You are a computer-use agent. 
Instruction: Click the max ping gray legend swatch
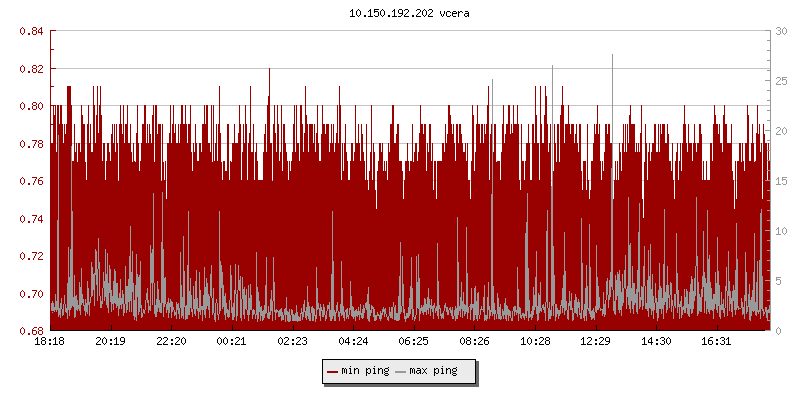click(401, 371)
